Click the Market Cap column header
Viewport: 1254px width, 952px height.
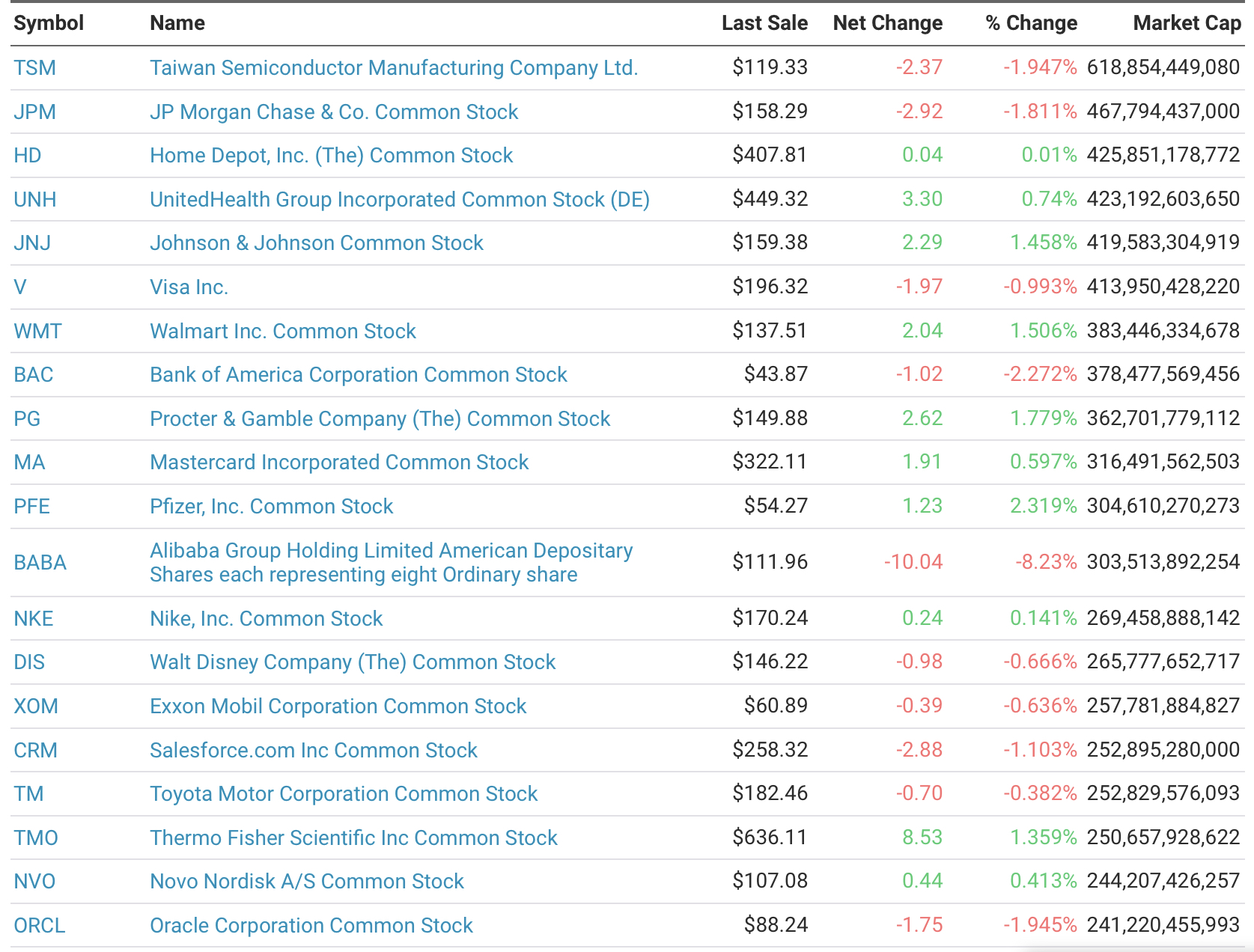pos(1187,23)
